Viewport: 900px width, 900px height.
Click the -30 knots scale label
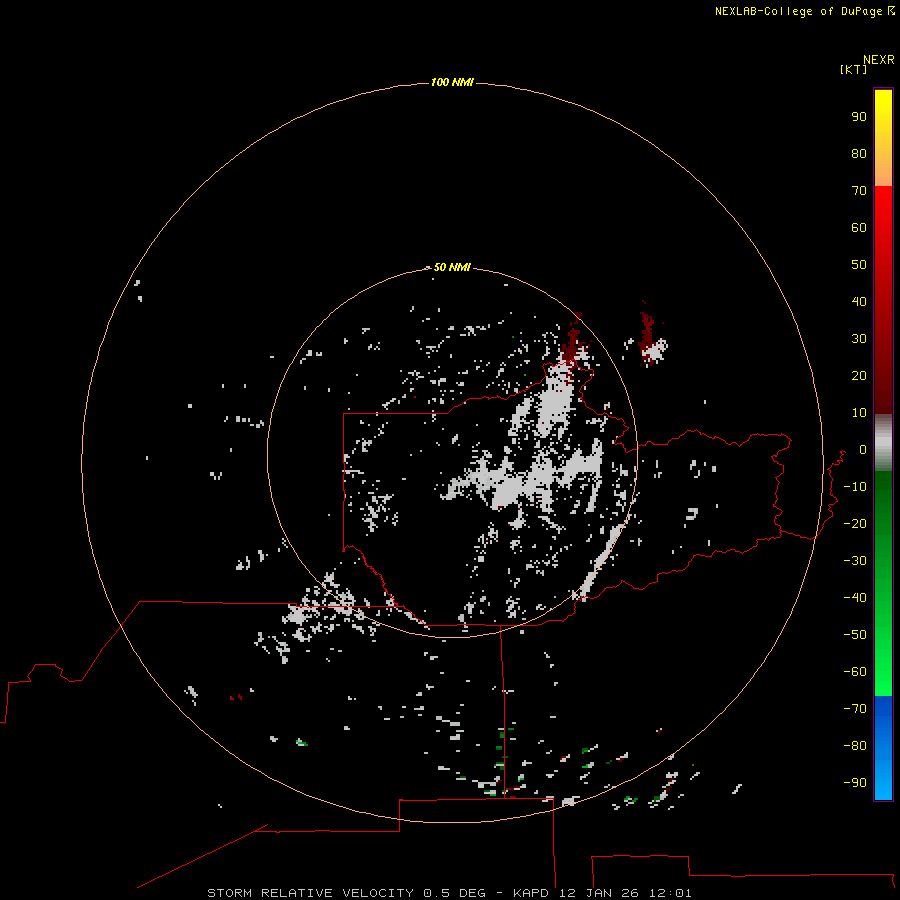point(855,561)
